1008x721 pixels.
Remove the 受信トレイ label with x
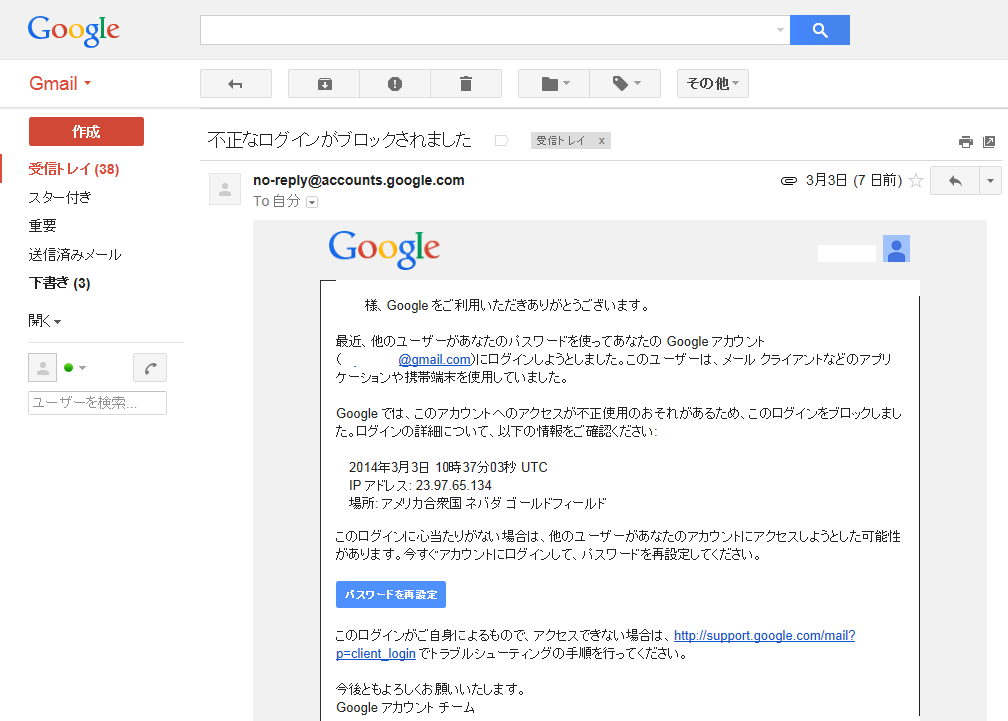602,140
